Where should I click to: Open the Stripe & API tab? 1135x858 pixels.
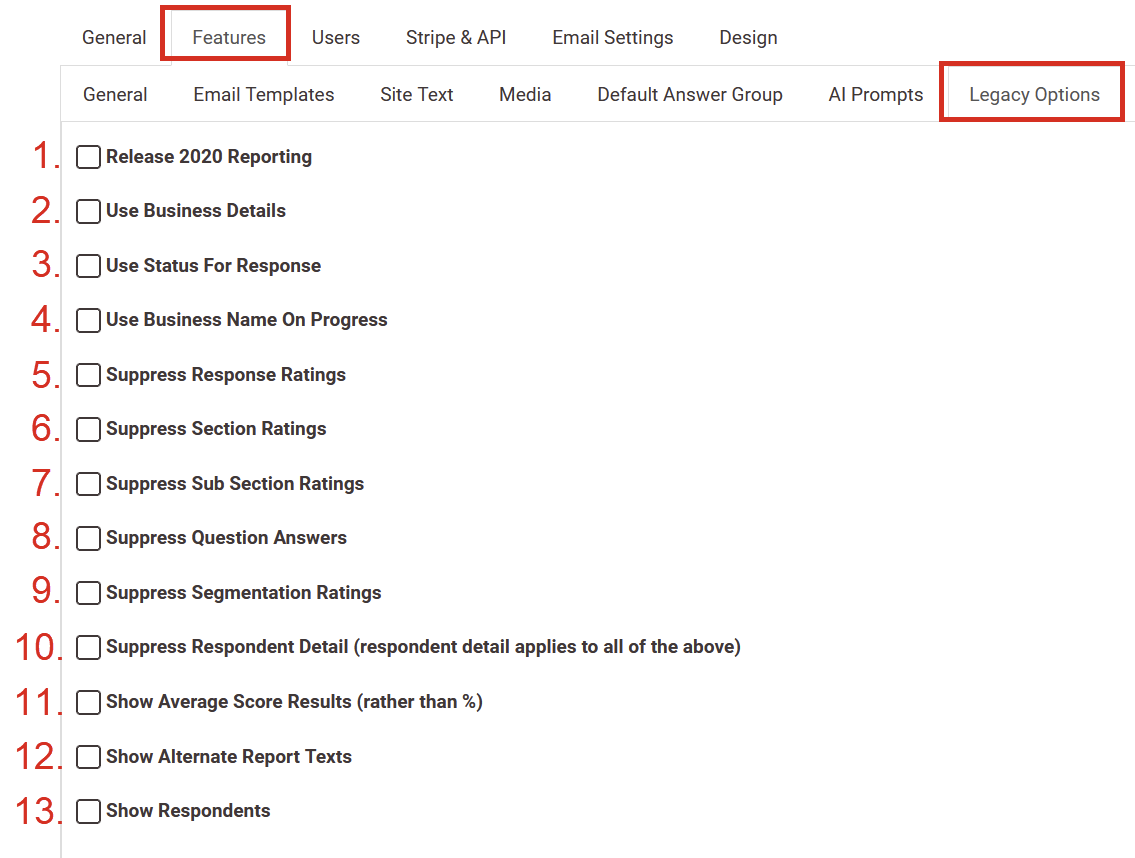click(456, 37)
